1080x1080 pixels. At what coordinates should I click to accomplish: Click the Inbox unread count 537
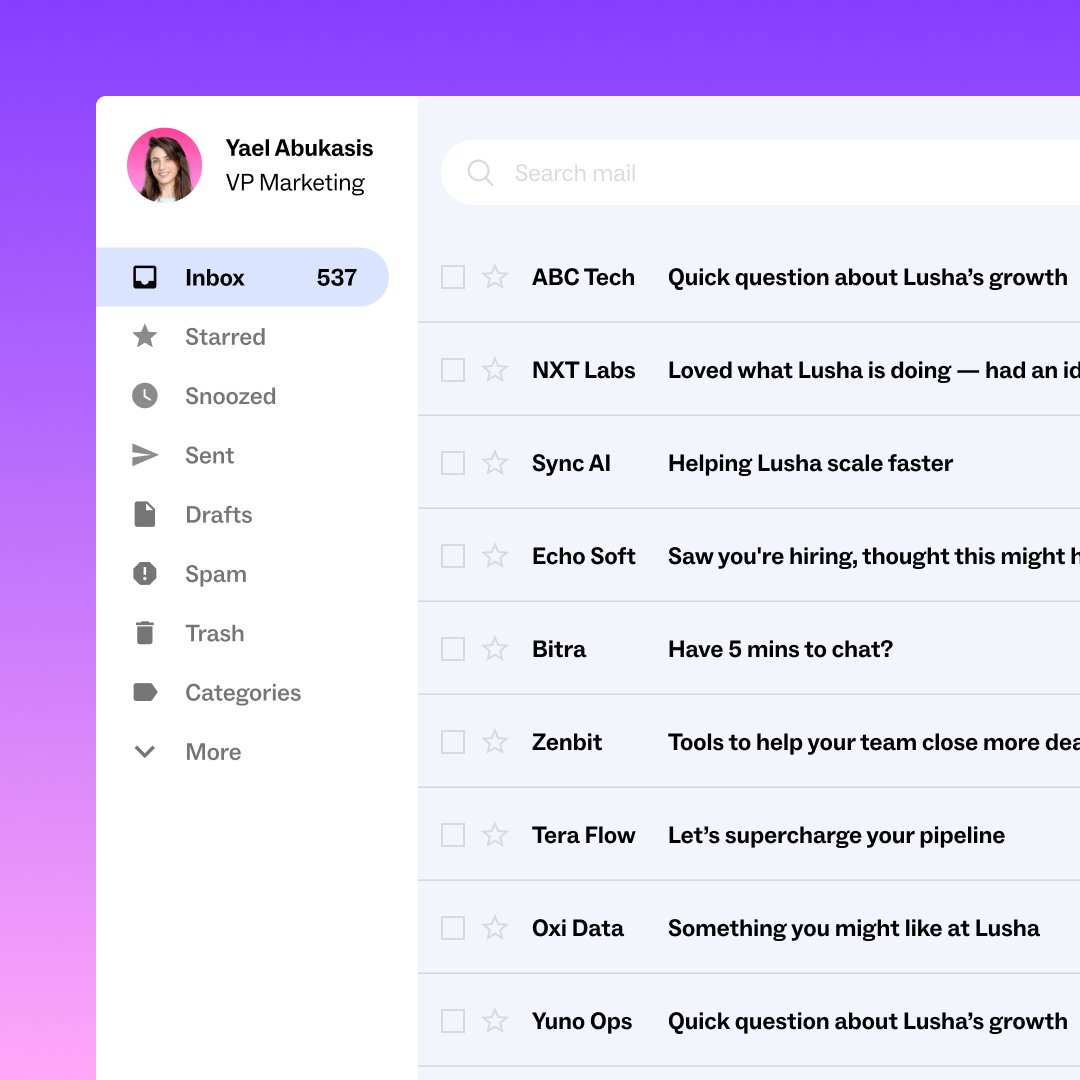pyautogui.click(x=337, y=278)
